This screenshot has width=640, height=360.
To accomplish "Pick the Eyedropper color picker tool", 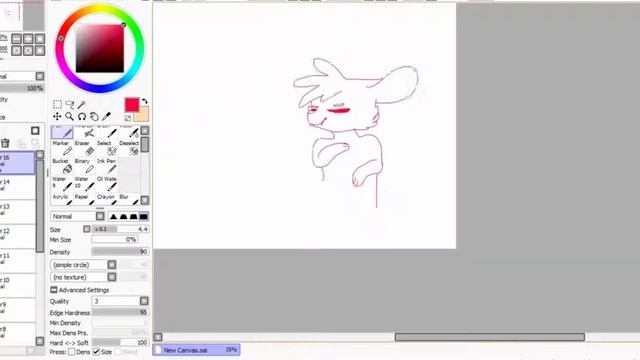I will [x=106, y=117].
